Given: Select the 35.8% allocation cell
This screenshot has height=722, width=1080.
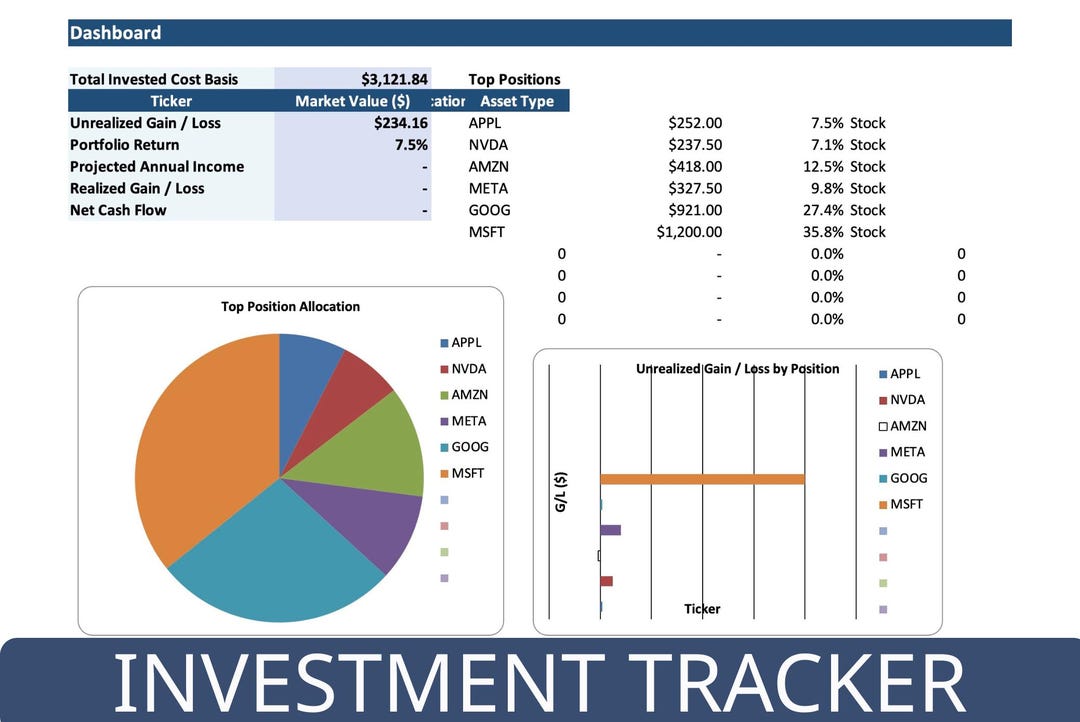Looking at the screenshot, I should tap(823, 232).
